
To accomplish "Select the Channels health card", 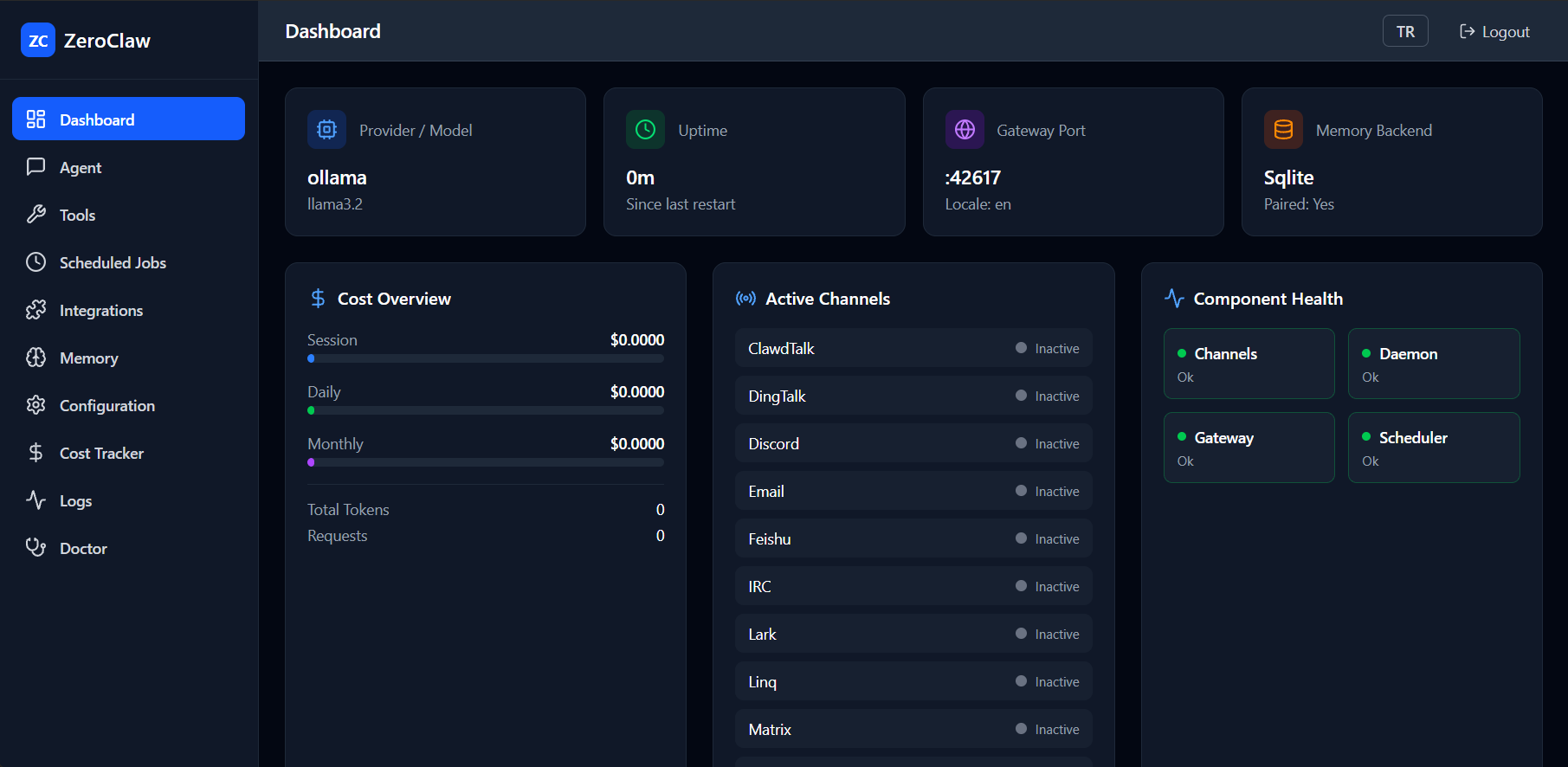I will [x=1249, y=364].
